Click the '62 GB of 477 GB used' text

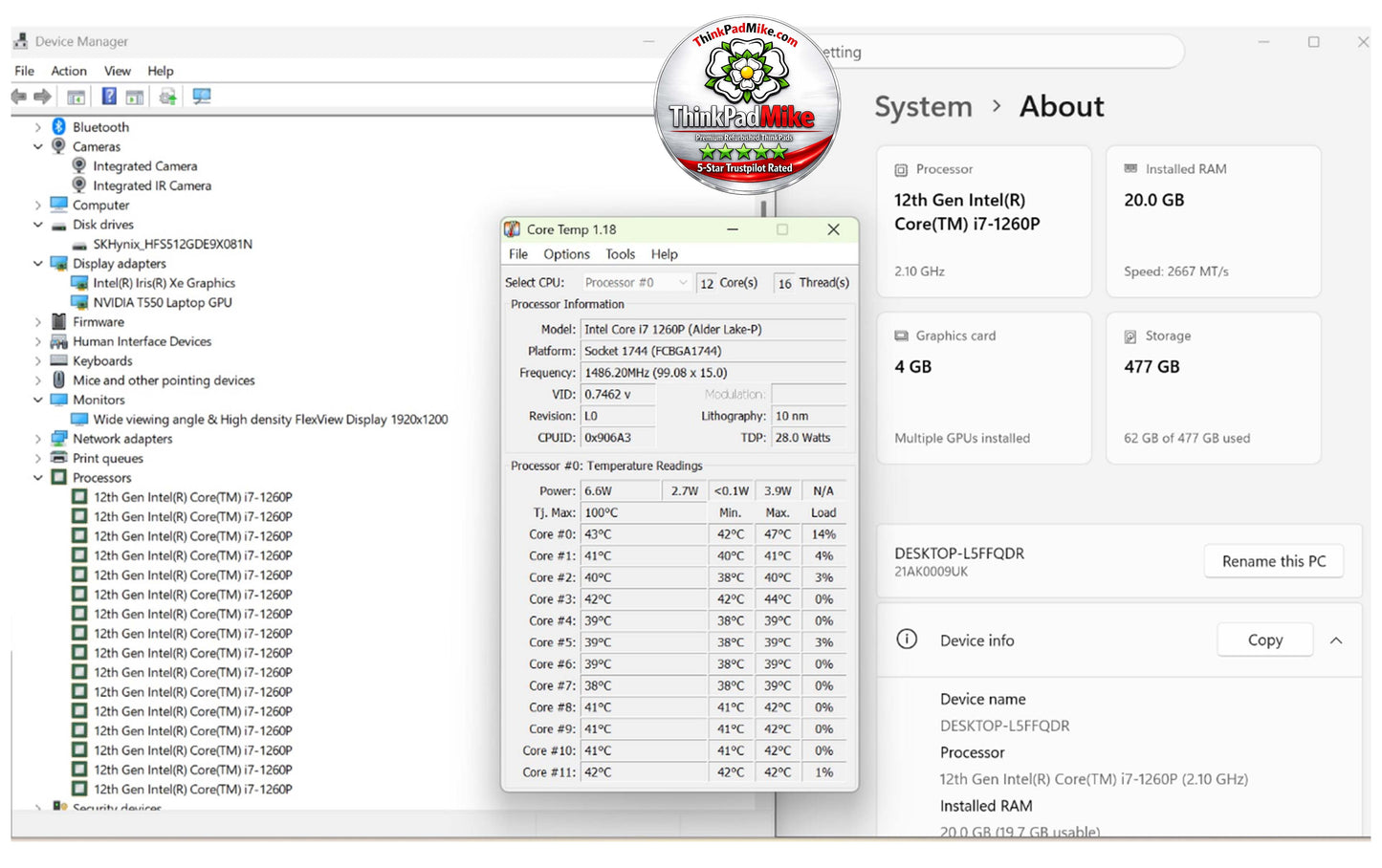pos(1187,438)
